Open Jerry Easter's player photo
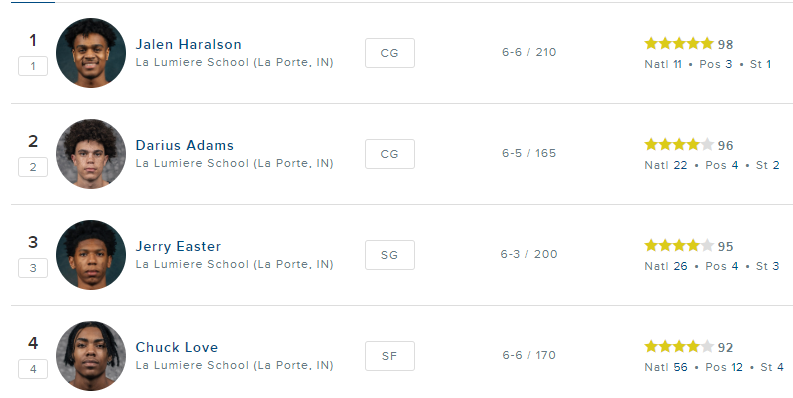The height and width of the screenshot is (398, 793). pos(91,255)
